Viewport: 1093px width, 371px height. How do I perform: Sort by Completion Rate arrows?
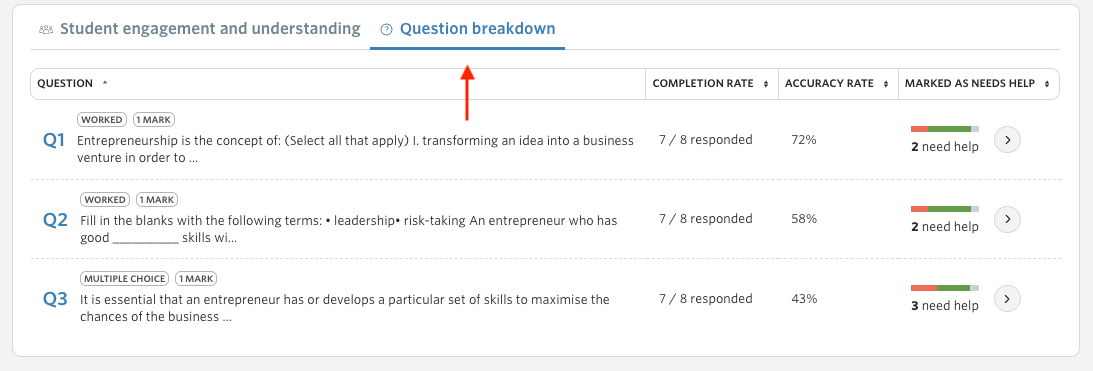pos(765,84)
